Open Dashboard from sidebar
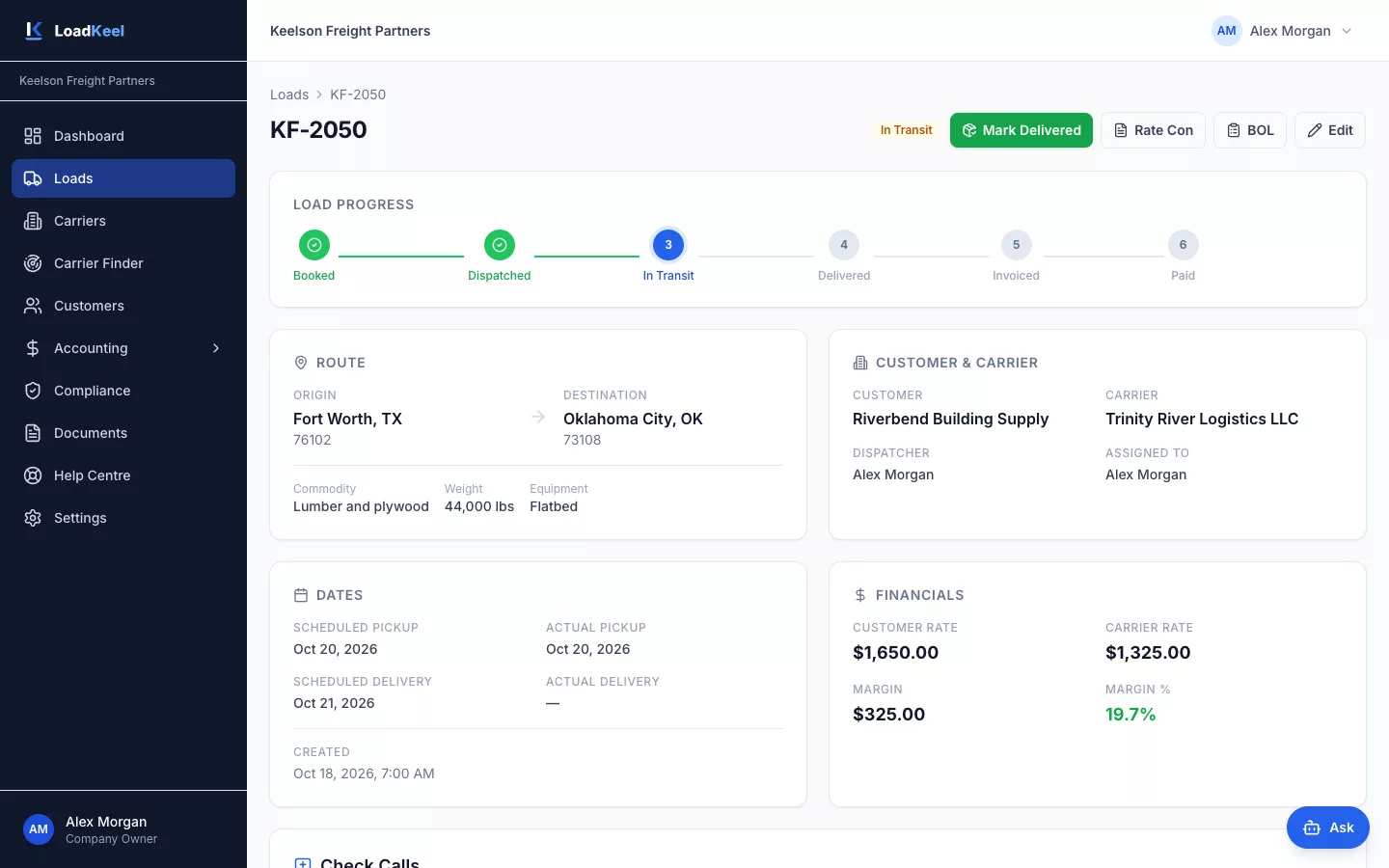The width and height of the screenshot is (1389, 868). [x=123, y=136]
